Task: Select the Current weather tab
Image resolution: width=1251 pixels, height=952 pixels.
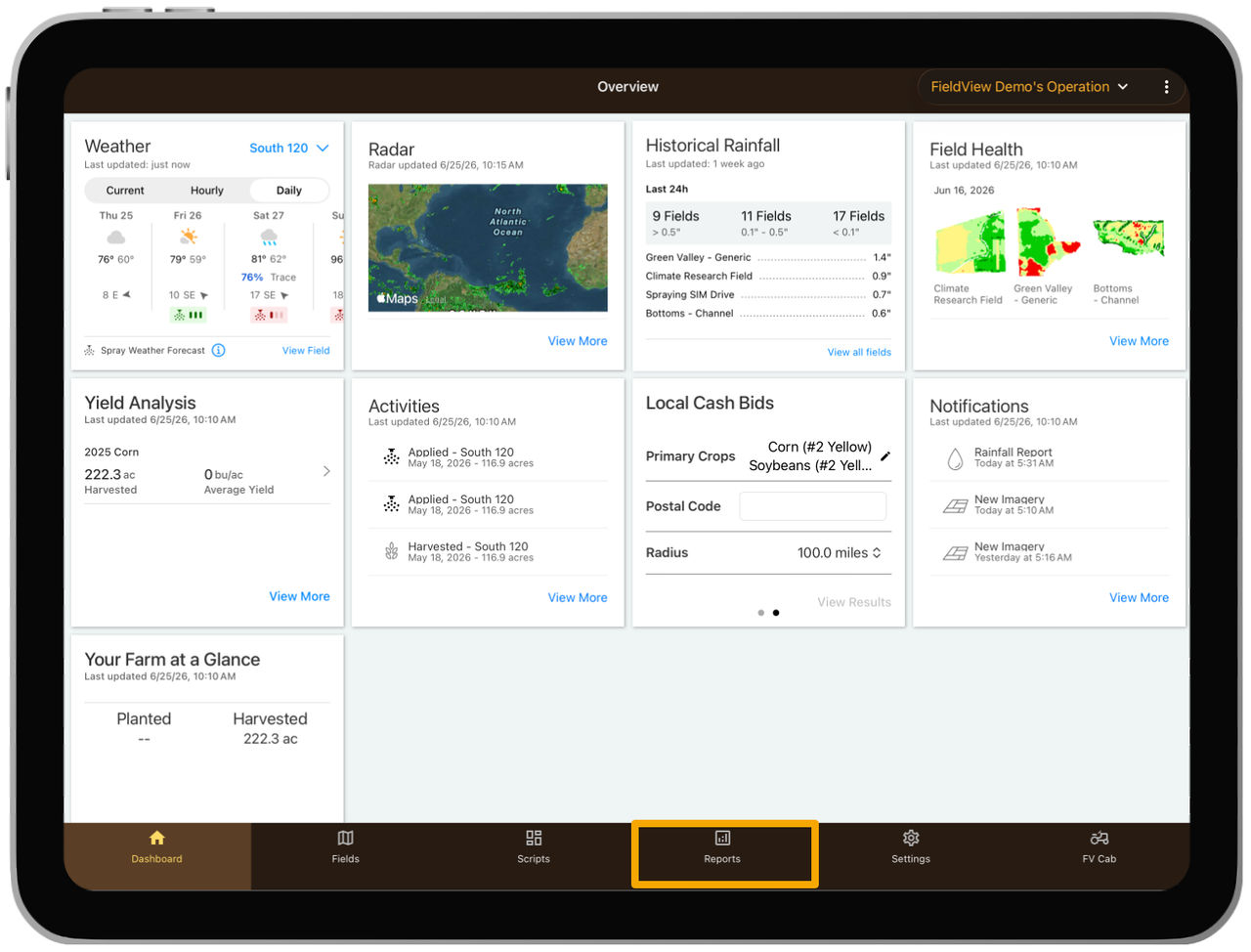Action: pos(125,191)
